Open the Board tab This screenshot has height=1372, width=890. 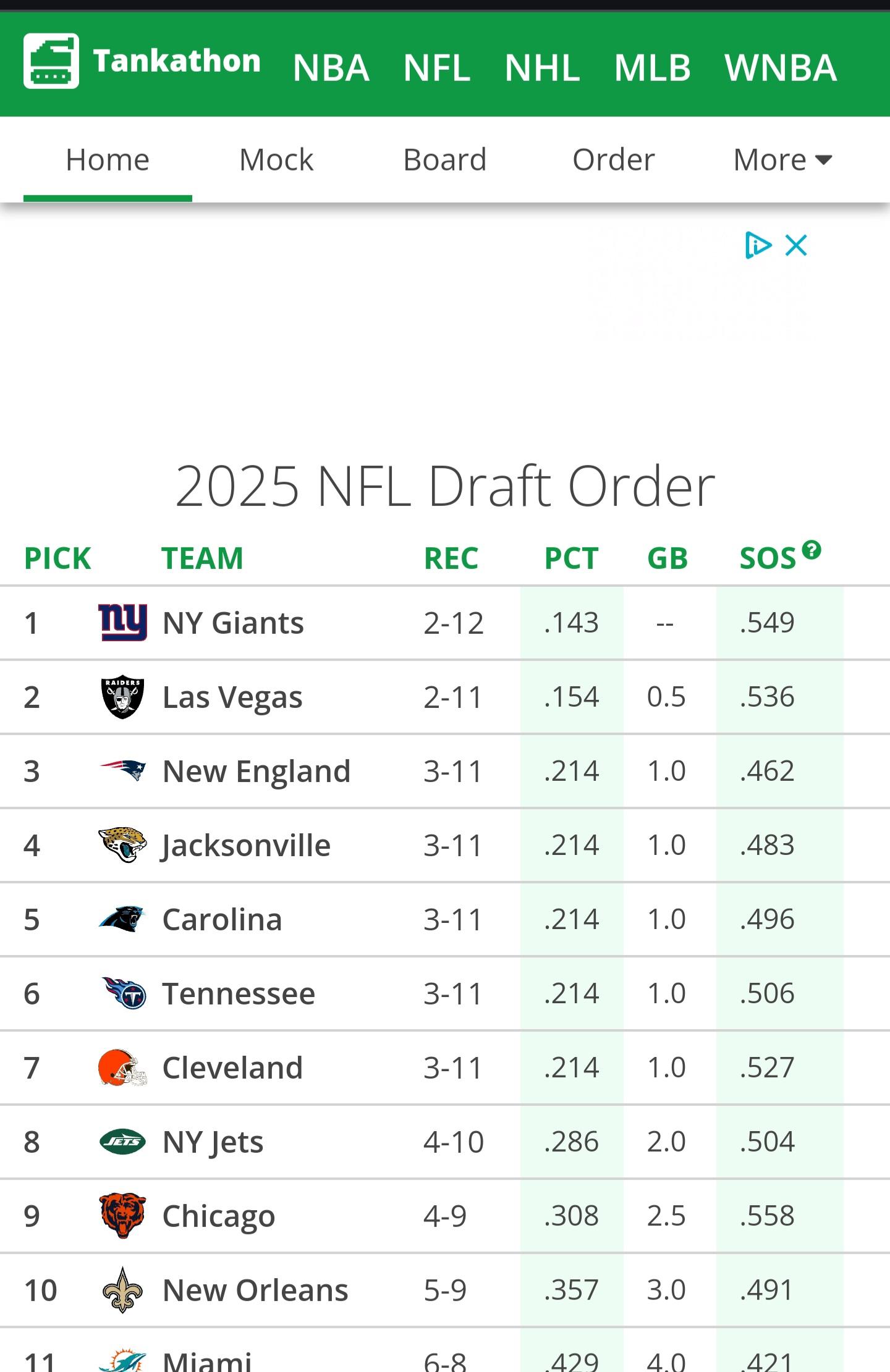click(445, 160)
